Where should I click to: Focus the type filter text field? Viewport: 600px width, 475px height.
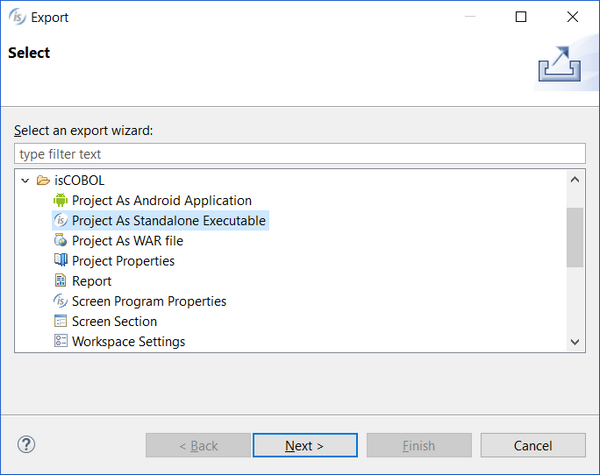point(300,154)
